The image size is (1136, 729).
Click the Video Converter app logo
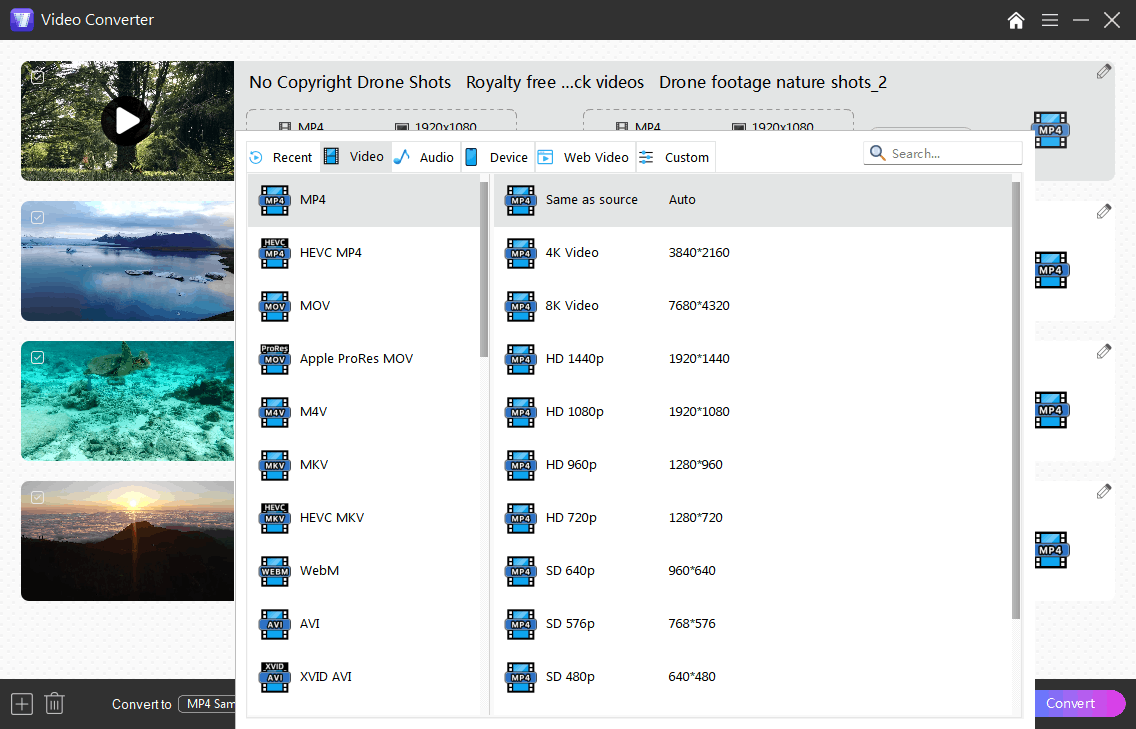(x=22, y=20)
